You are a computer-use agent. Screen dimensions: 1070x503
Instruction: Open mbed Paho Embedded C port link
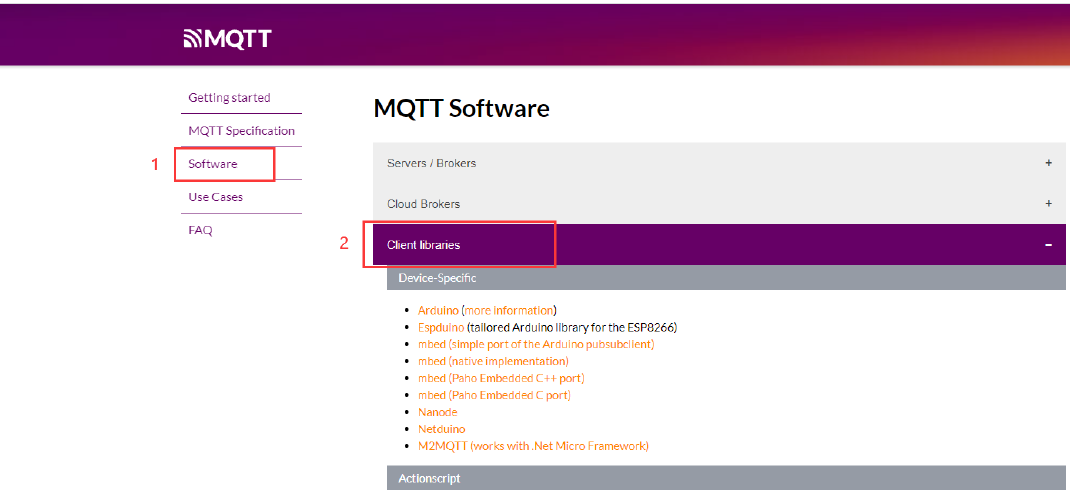coord(495,395)
